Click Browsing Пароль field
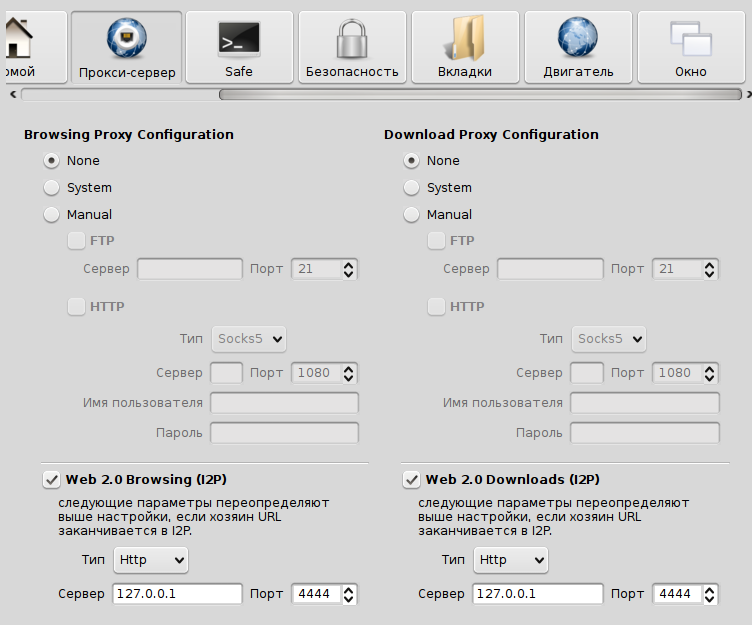The height and width of the screenshot is (625, 752). (284, 433)
